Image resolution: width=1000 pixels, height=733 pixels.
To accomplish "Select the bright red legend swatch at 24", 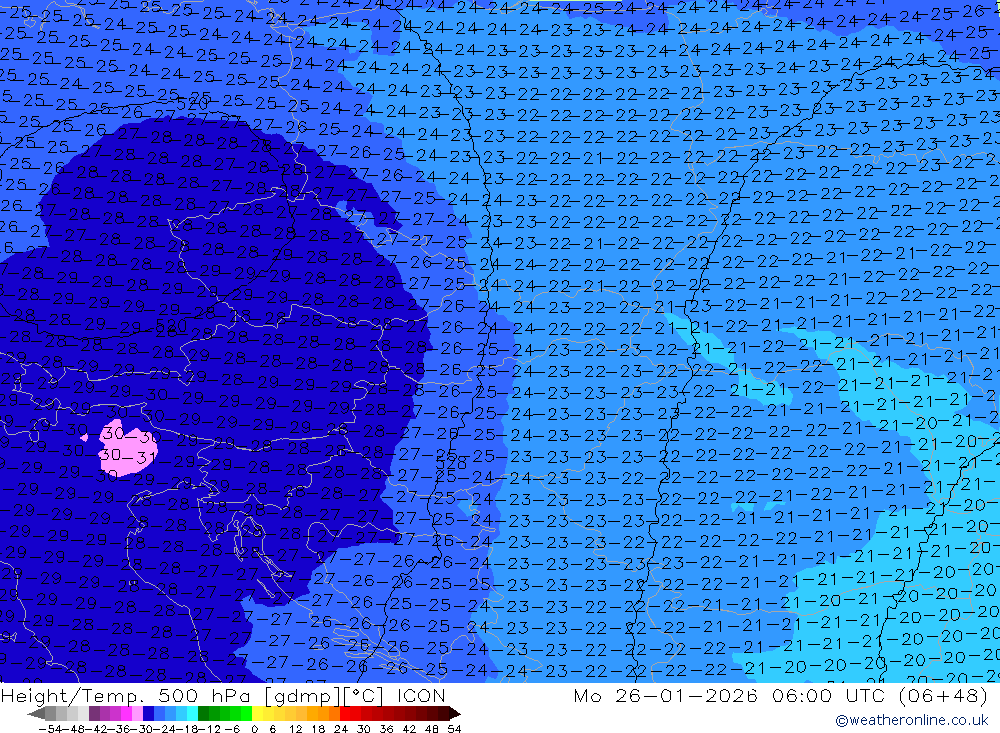I will point(345,713).
